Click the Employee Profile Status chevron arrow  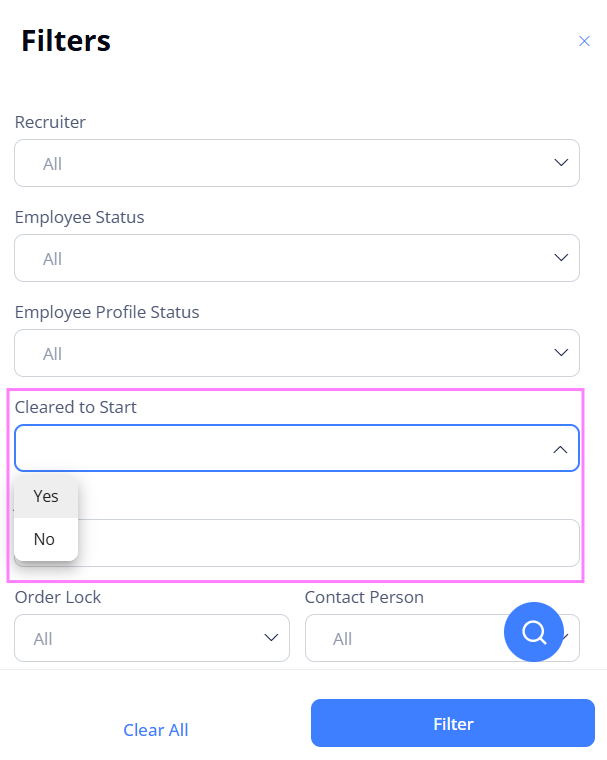pyautogui.click(x=561, y=353)
